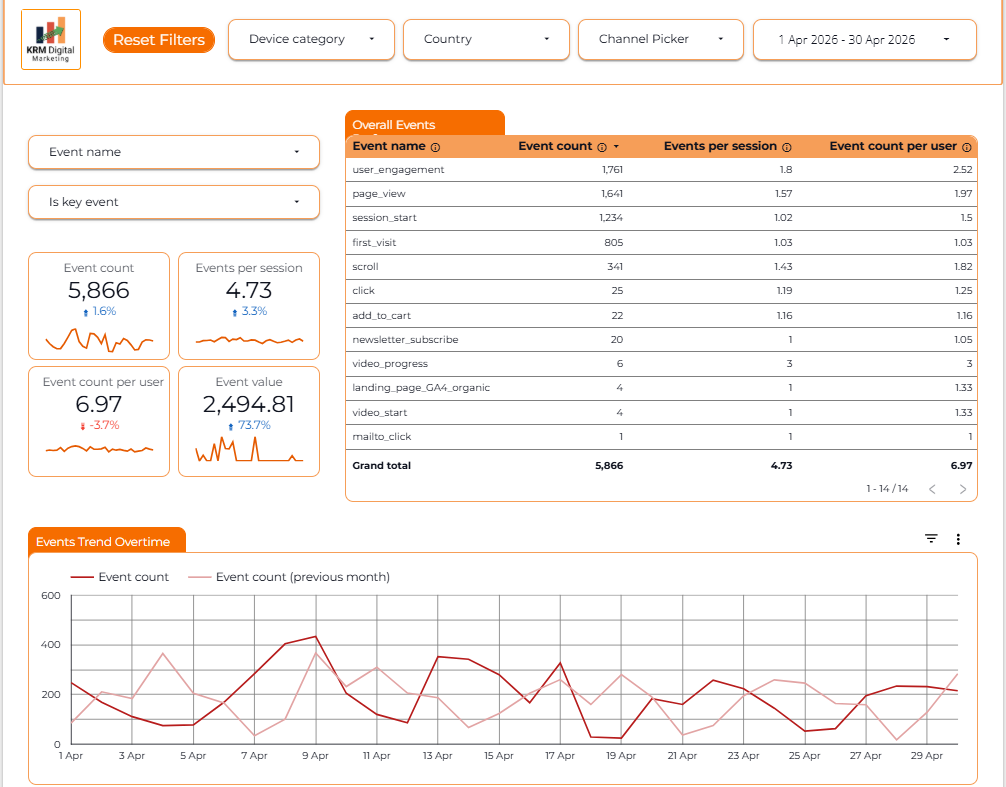Screen dimensions: 1006x787
Task: Click info icon beside Events per session
Action: pyautogui.click(x=787, y=148)
